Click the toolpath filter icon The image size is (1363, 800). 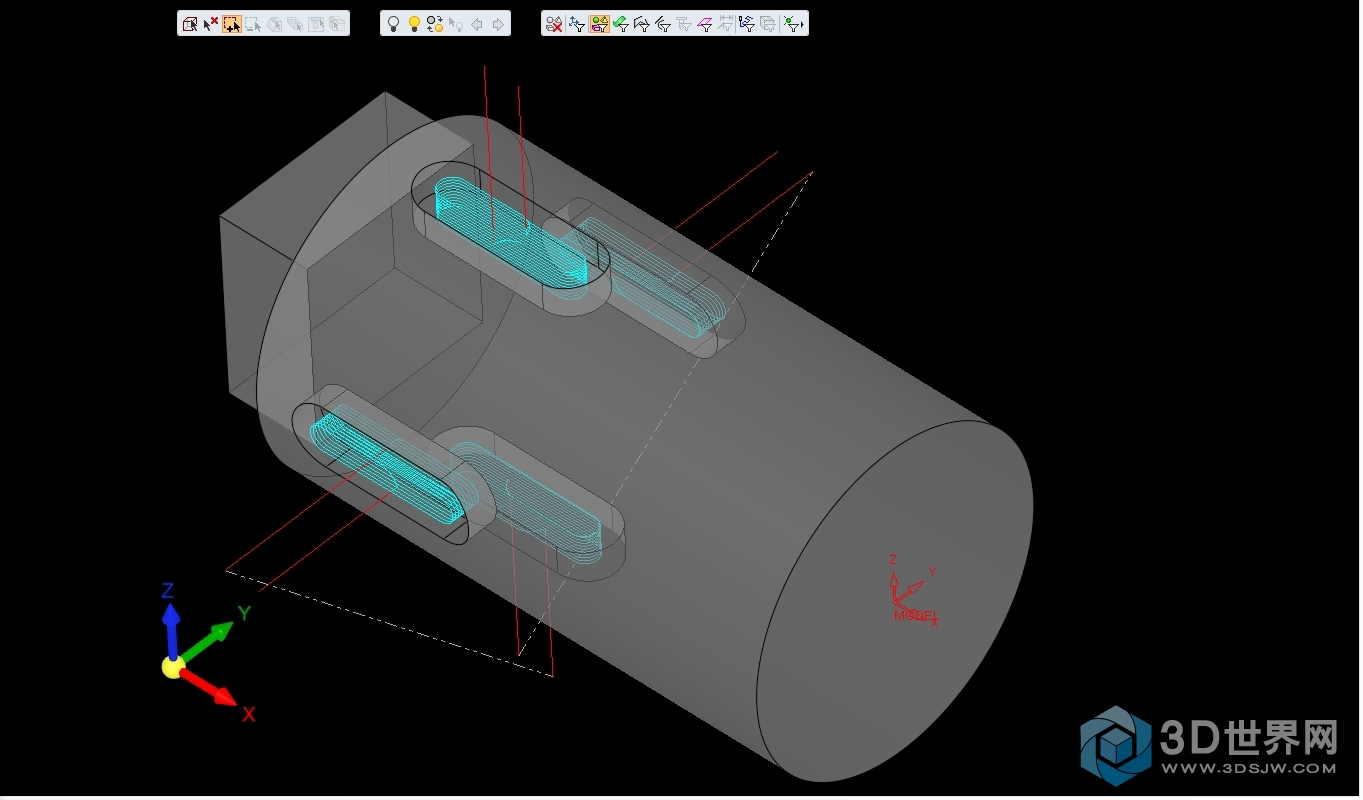click(747, 24)
